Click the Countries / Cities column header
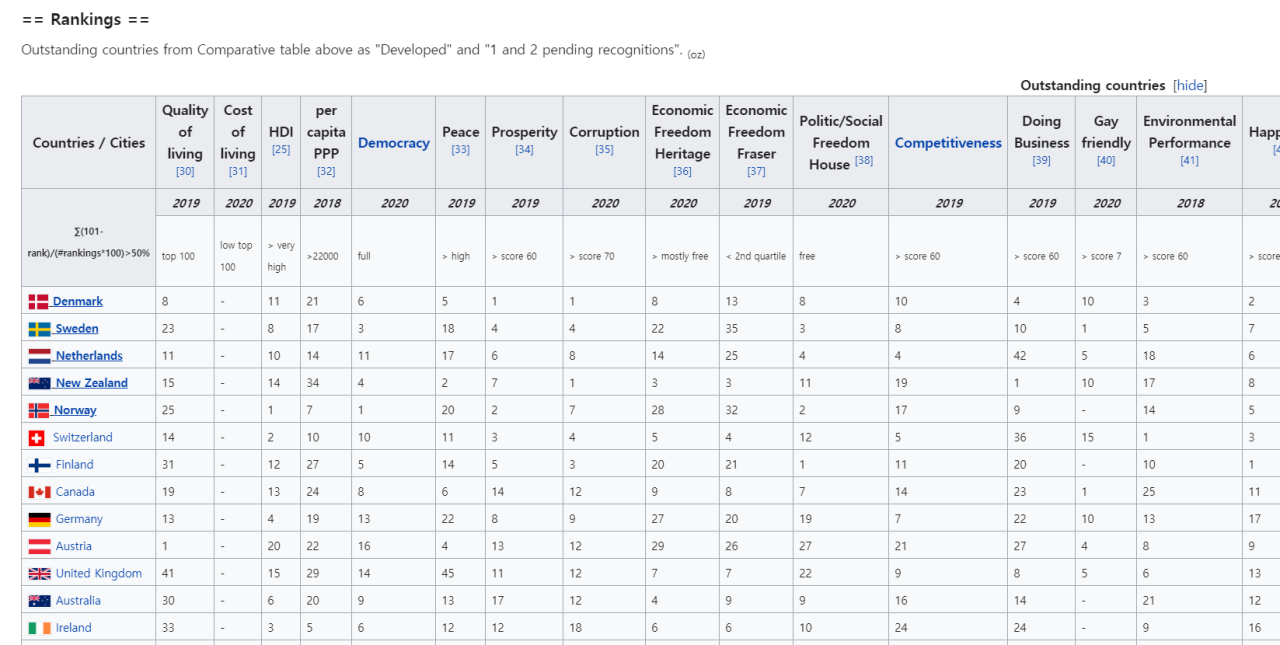The height and width of the screenshot is (645, 1280). pos(89,143)
